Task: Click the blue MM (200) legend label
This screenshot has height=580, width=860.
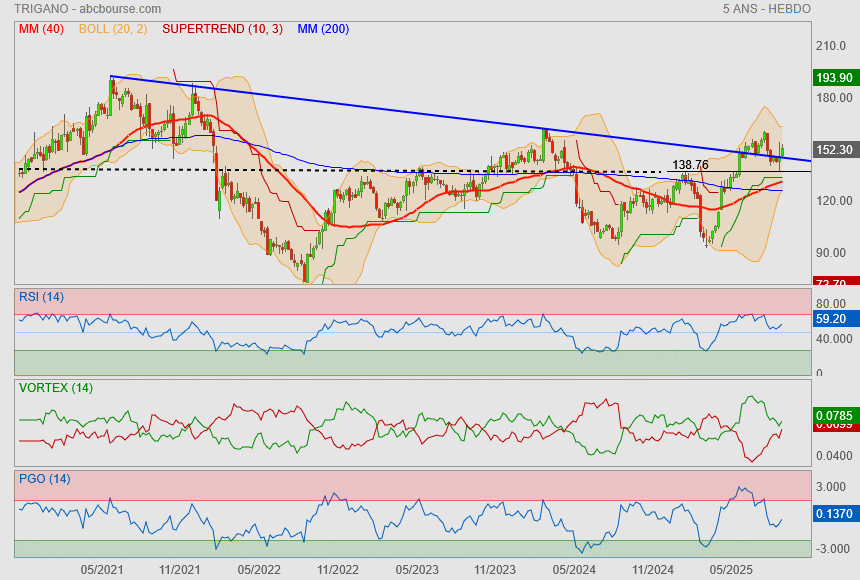Action: coord(323,29)
